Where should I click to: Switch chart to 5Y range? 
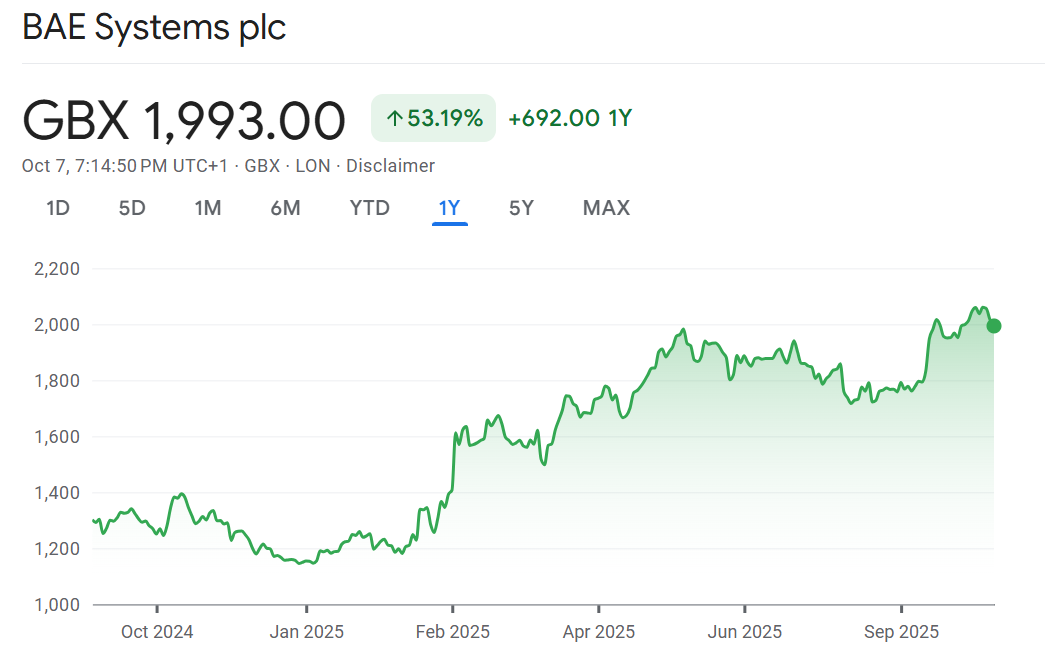[521, 208]
